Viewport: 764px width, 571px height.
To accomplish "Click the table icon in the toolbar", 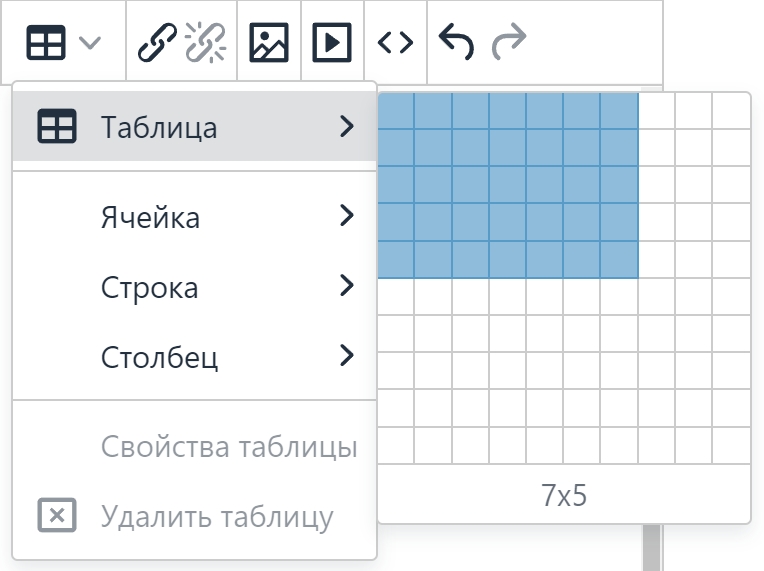I will click(45, 42).
